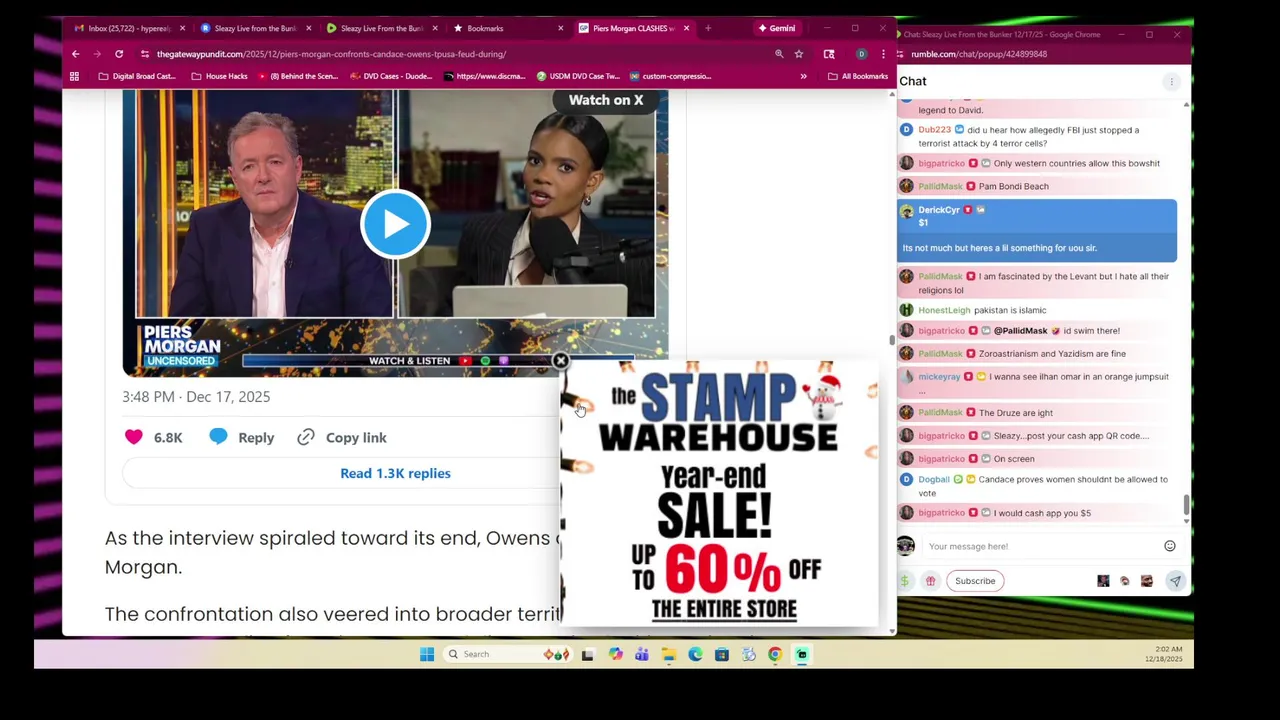Bookmark this page with the star icon

click(x=798, y=54)
